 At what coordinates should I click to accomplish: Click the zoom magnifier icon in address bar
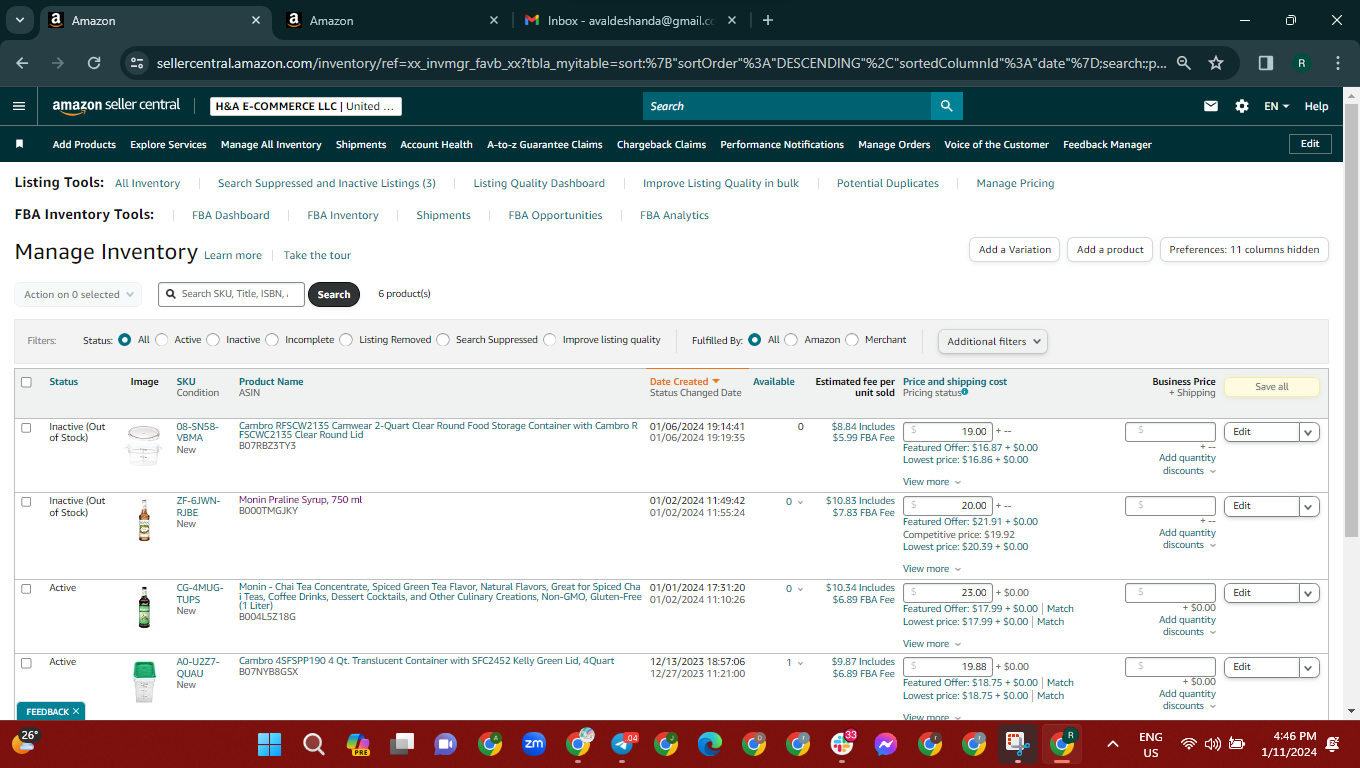coord(1184,63)
